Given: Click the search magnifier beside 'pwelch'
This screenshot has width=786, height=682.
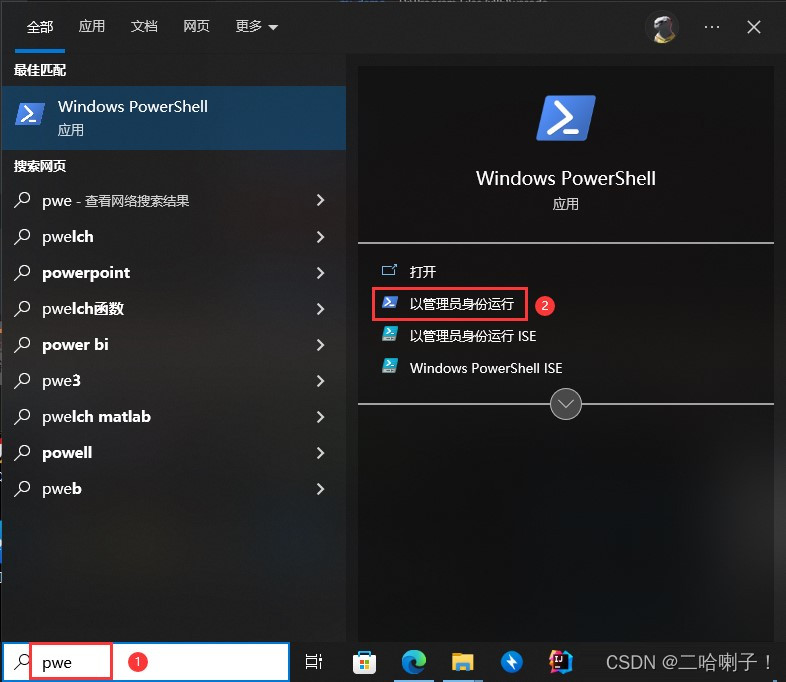Looking at the screenshot, I should 22,236.
